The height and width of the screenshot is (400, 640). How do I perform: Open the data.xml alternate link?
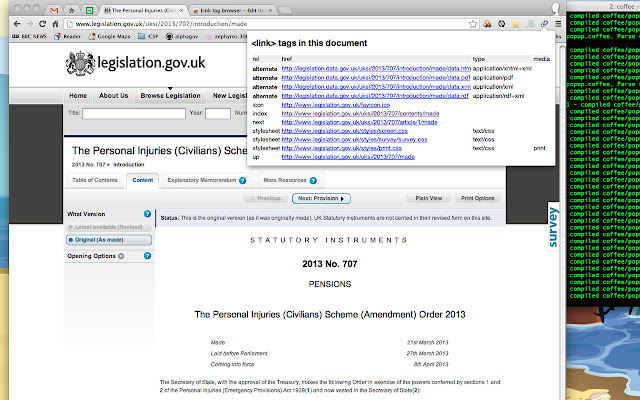[376, 87]
